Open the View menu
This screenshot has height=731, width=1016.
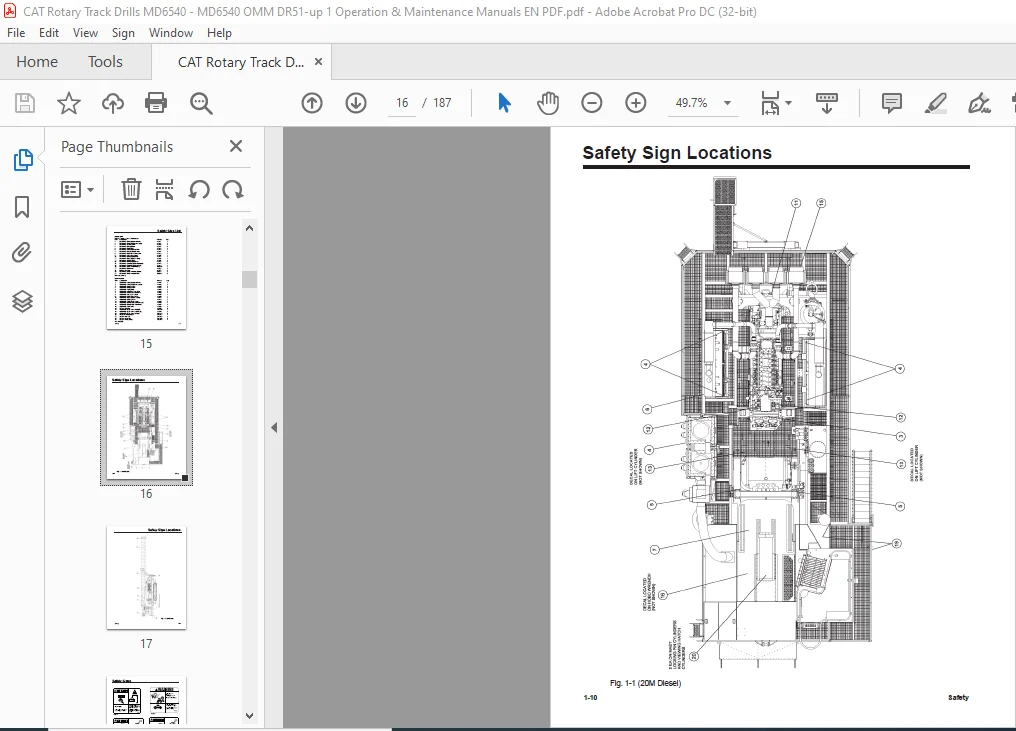[85, 33]
